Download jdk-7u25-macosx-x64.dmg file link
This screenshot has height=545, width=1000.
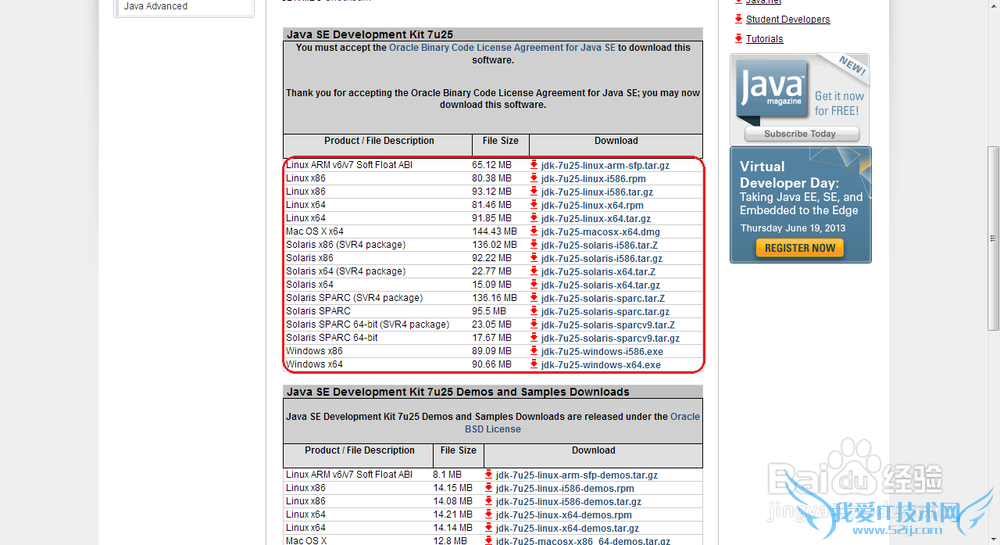pos(600,232)
